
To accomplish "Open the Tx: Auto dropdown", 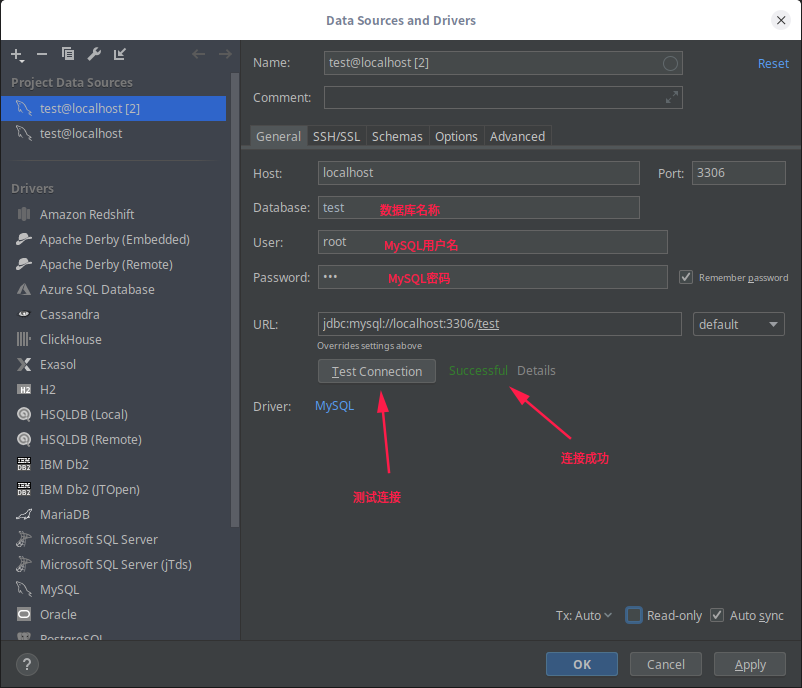I will coord(584,616).
